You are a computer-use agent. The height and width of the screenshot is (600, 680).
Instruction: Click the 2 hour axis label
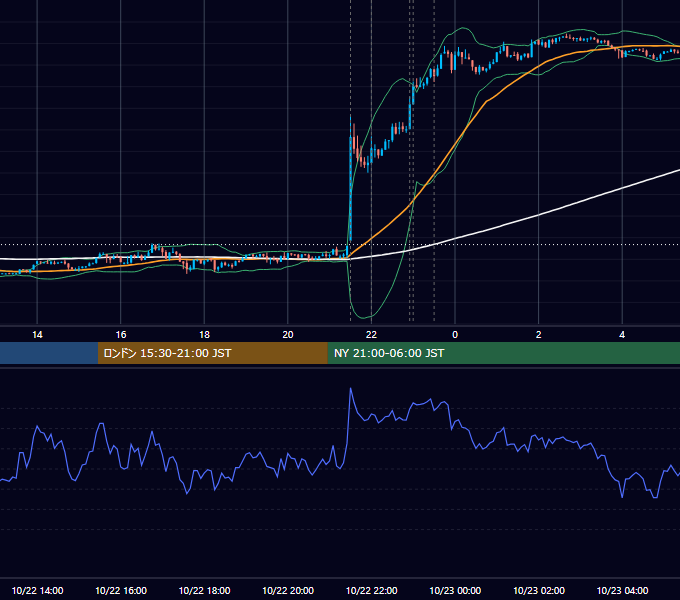coord(539,335)
